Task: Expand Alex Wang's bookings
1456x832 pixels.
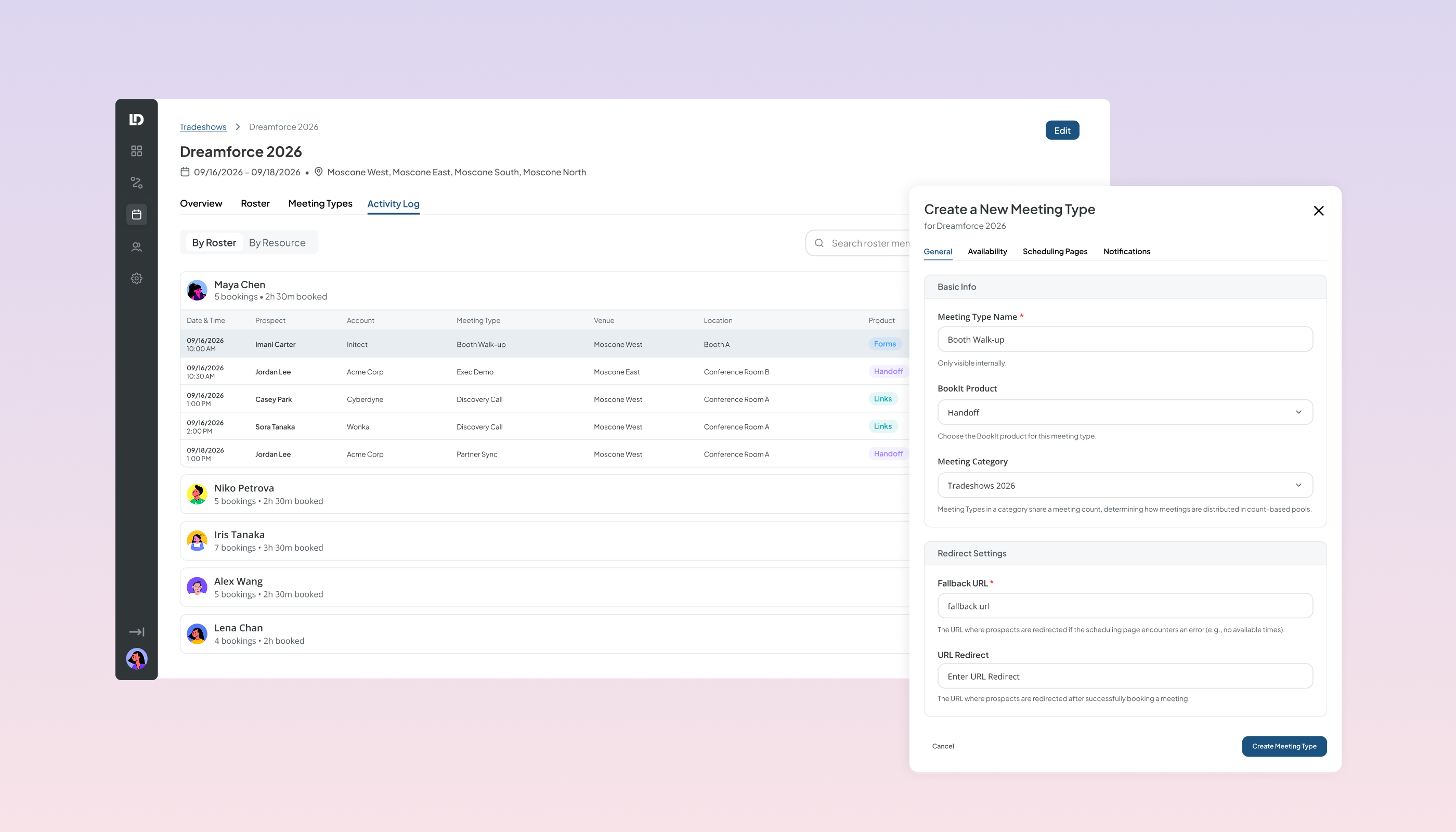Action: (544, 588)
